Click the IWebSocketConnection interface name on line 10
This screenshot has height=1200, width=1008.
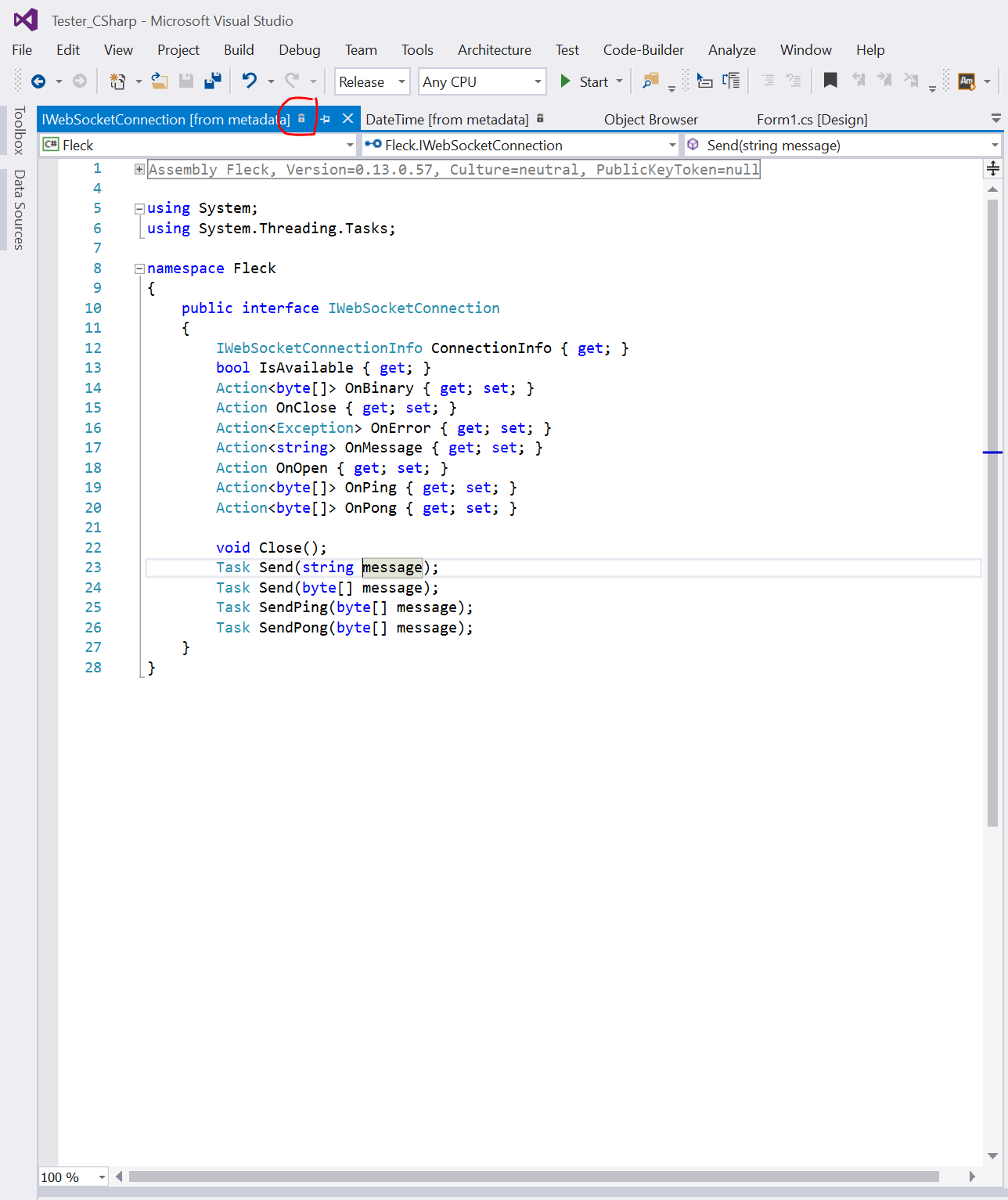pos(414,308)
